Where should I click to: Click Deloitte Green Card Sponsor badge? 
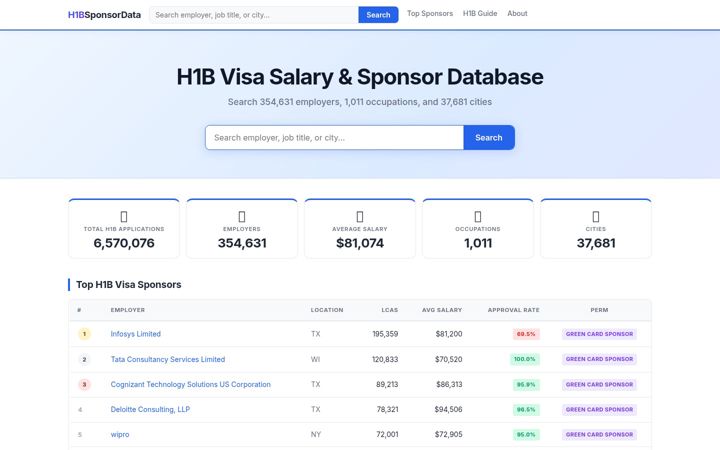599,409
